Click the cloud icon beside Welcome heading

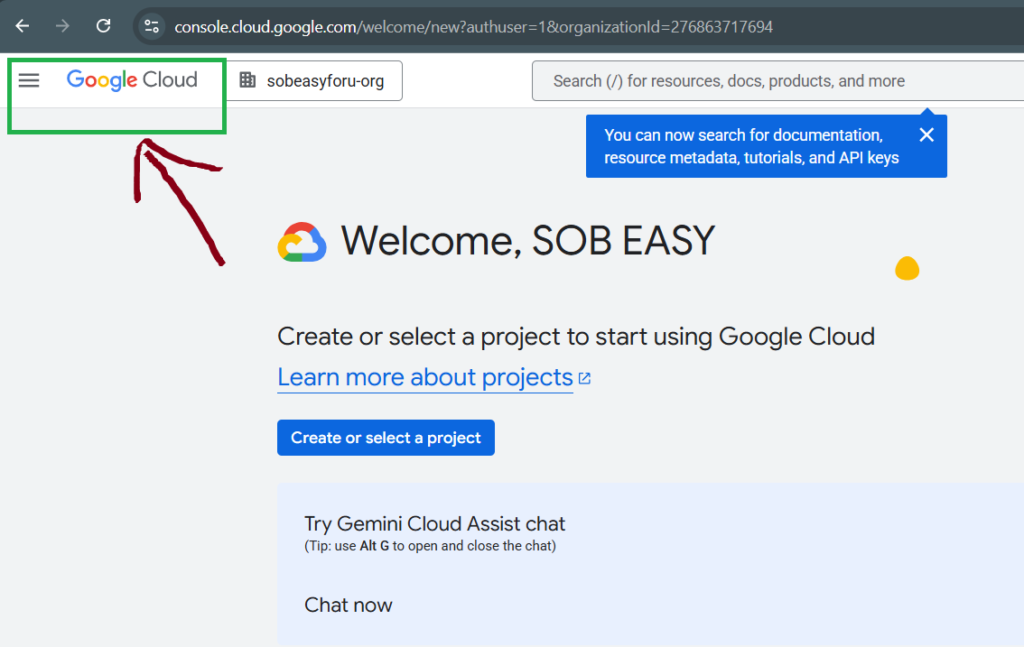click(302, 242)
